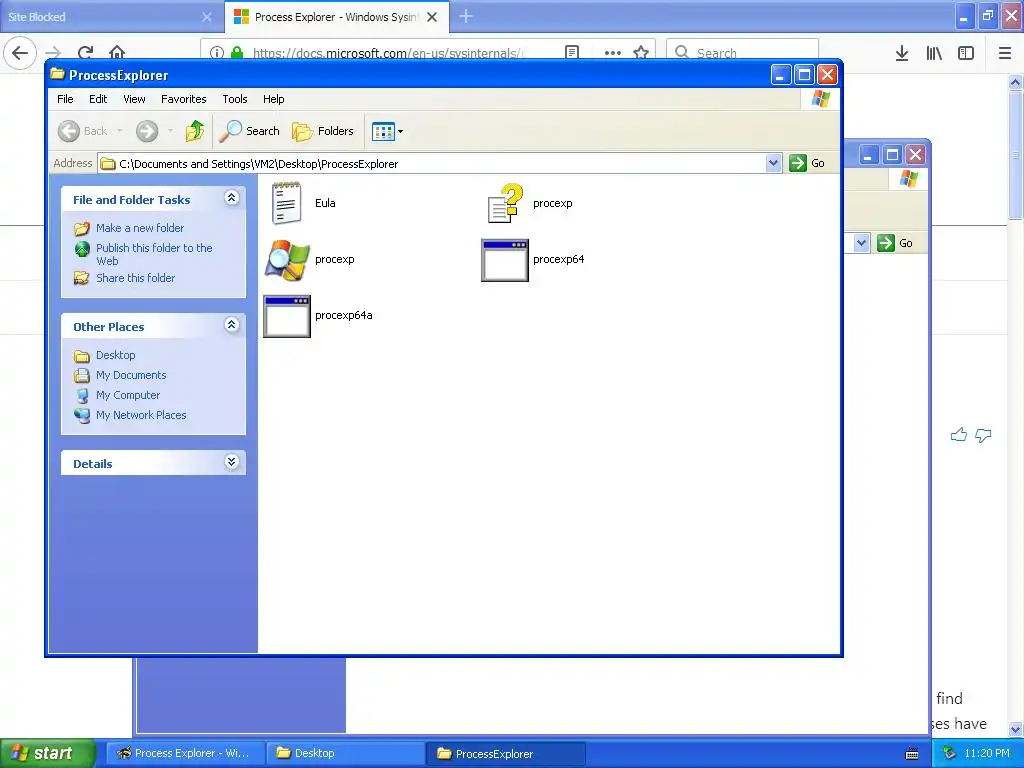Open the Forward history dropdown arrow
This screenshot has width=1024, height=768.
click(170, 131)
